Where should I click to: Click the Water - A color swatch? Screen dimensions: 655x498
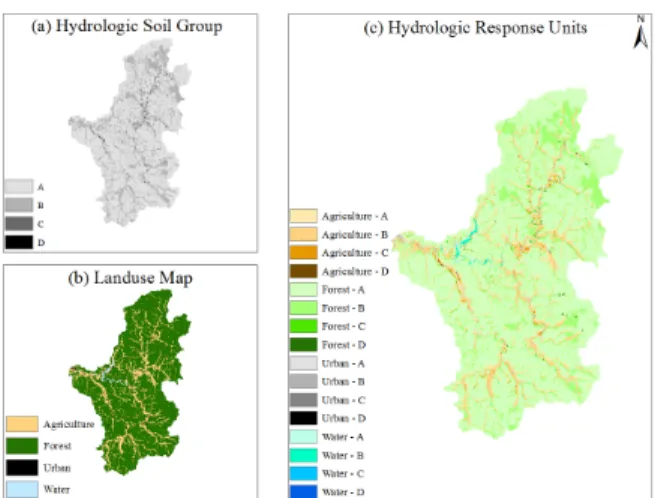[304, 437]
